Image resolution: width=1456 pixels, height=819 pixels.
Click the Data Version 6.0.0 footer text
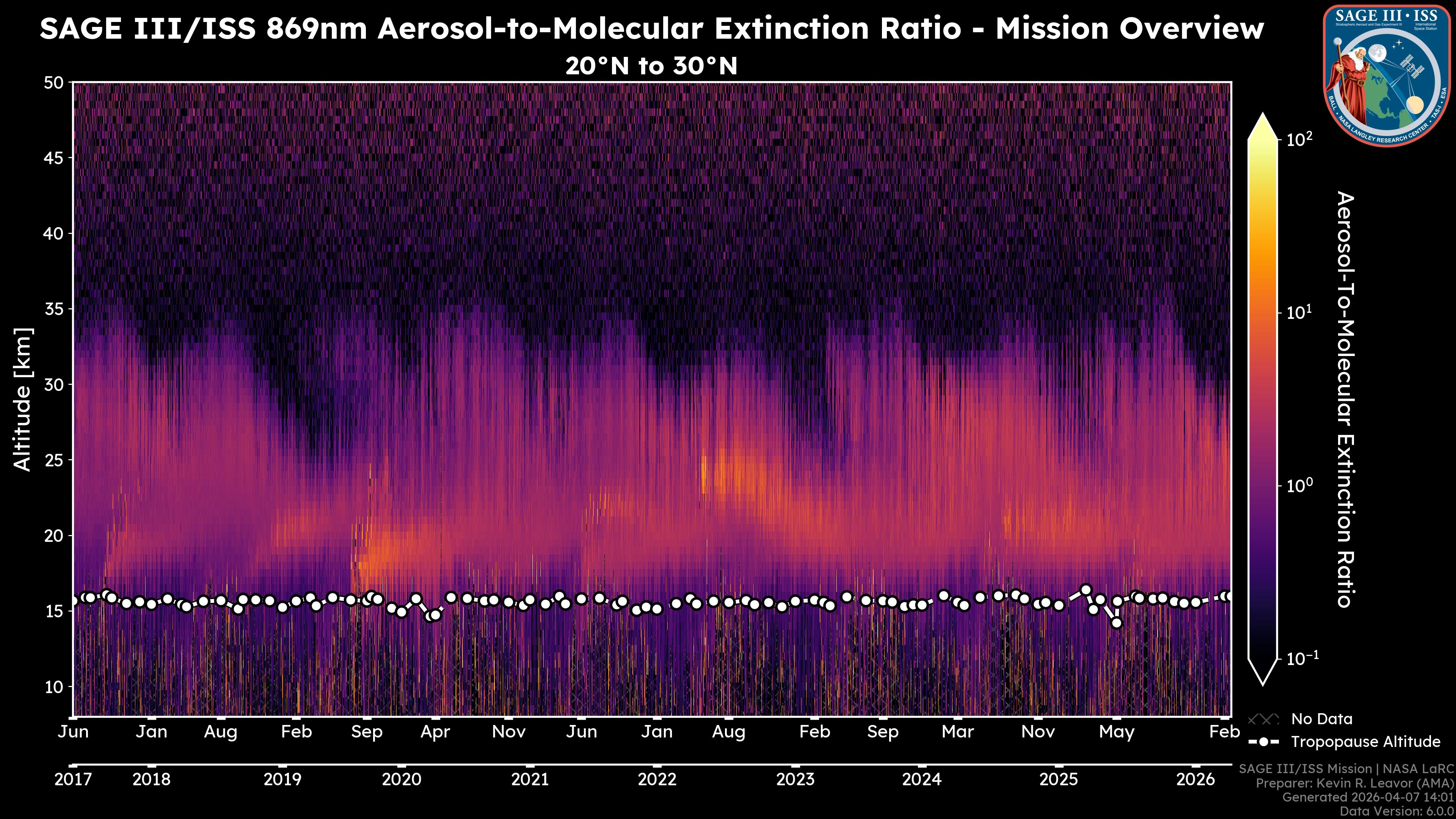coord(1397,812)
